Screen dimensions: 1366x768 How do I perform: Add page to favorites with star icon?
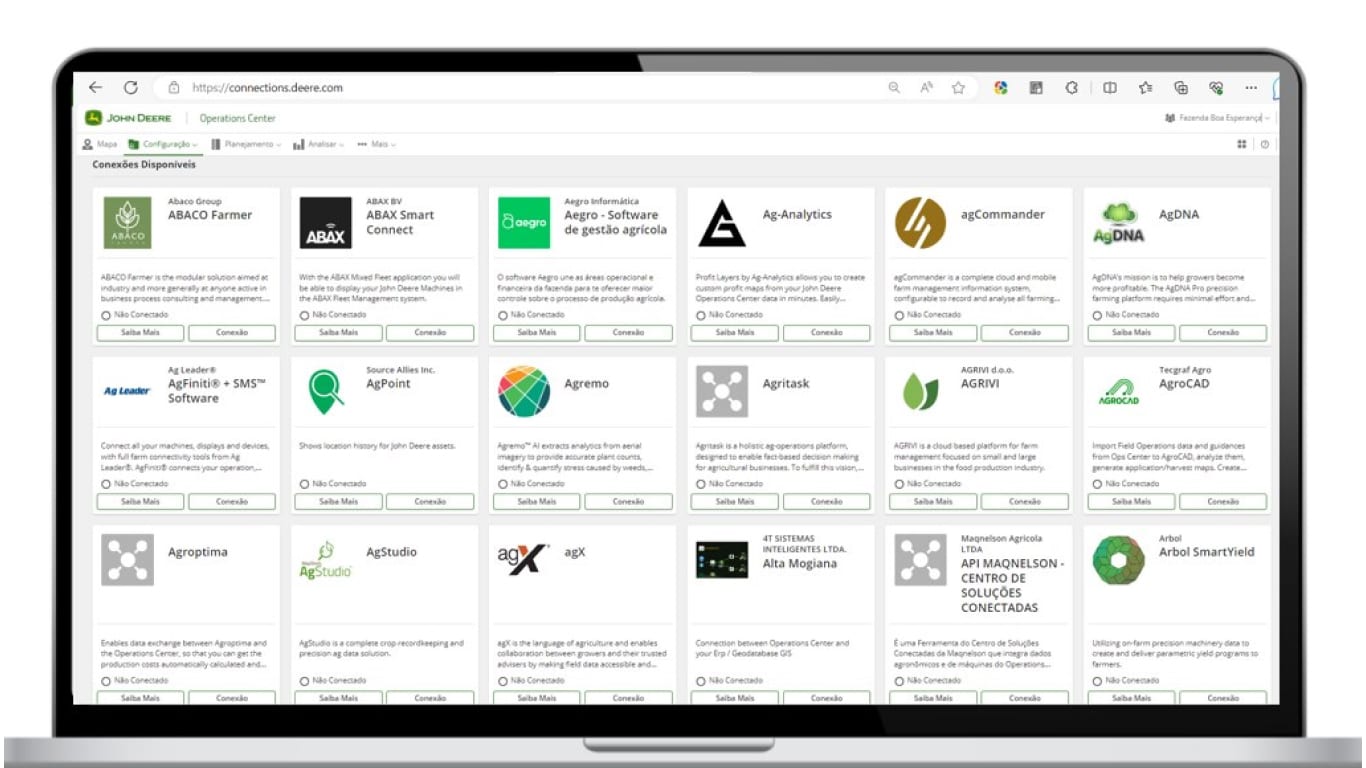pyautogui.click(x=958, y=88)
